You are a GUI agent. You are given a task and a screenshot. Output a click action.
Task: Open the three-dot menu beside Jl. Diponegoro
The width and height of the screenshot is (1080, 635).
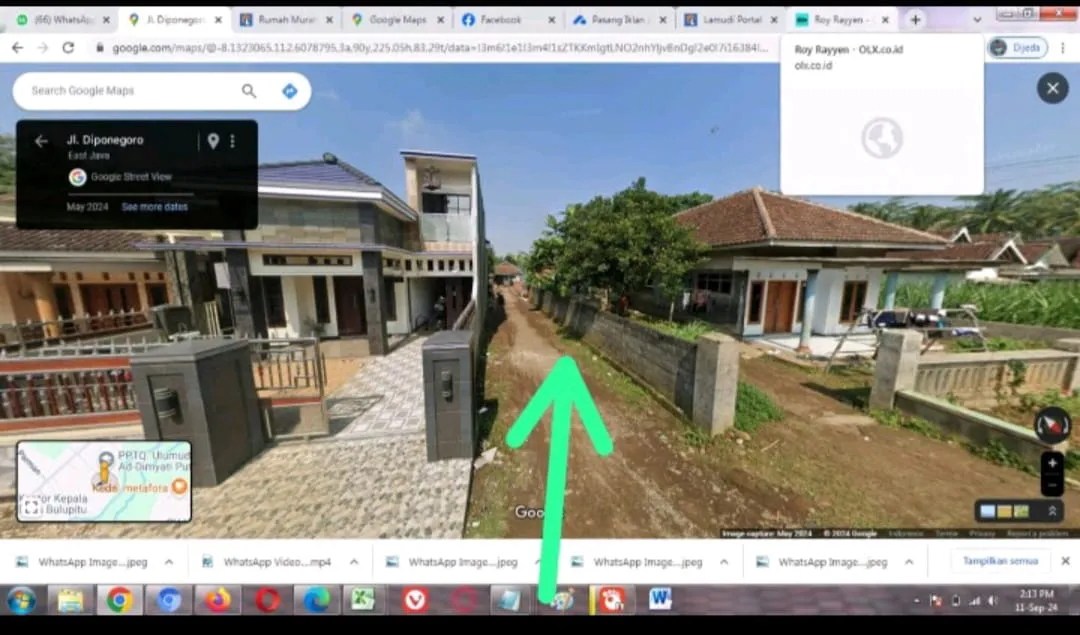coord(232,141)
